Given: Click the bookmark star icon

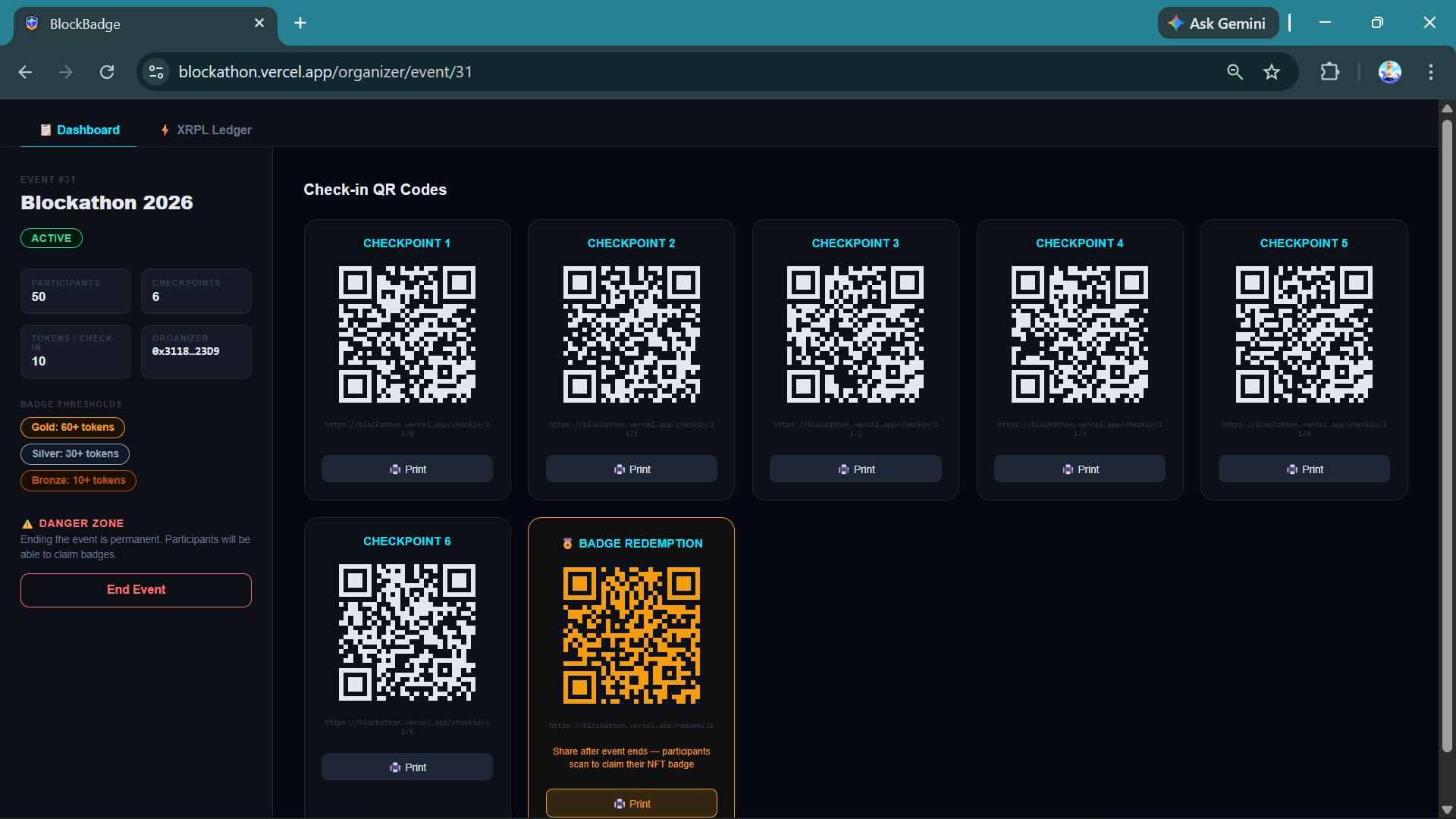Looking at the screenshot, I should pos(1272,72).
